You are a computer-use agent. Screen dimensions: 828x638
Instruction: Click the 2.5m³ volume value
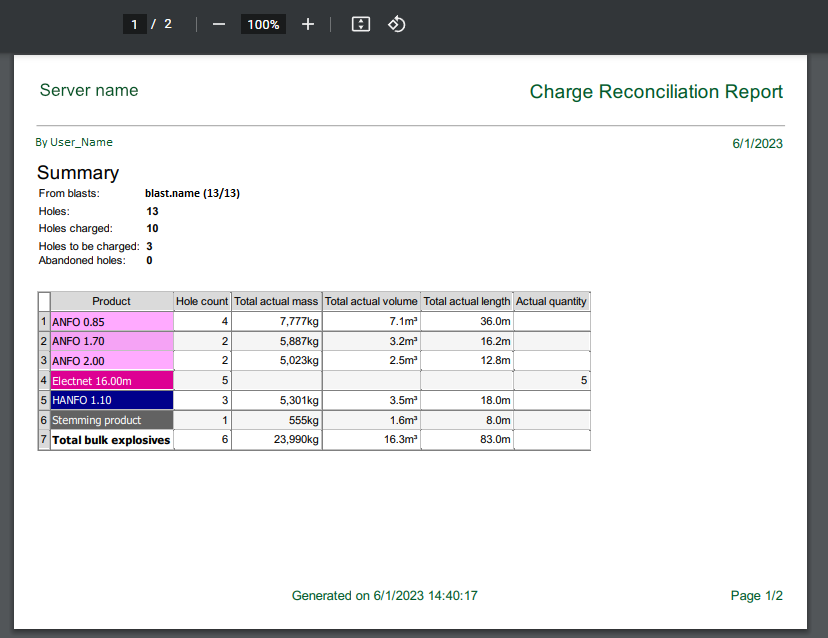[403, 360]
